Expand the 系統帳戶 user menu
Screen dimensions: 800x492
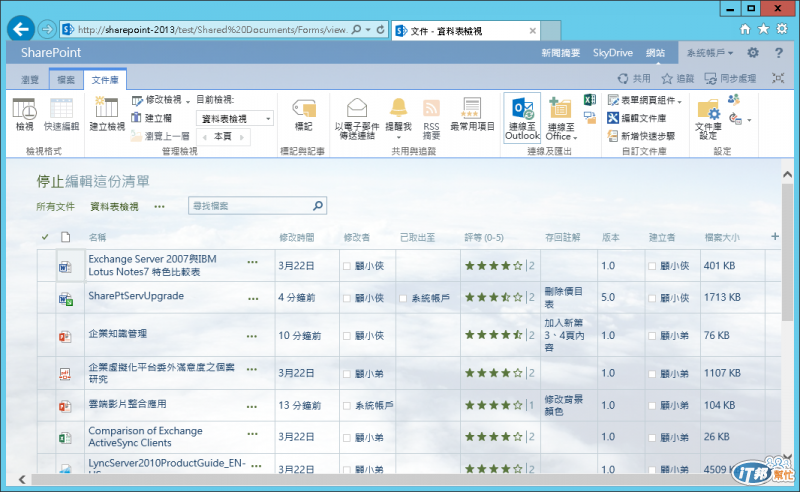click(710, 53)
